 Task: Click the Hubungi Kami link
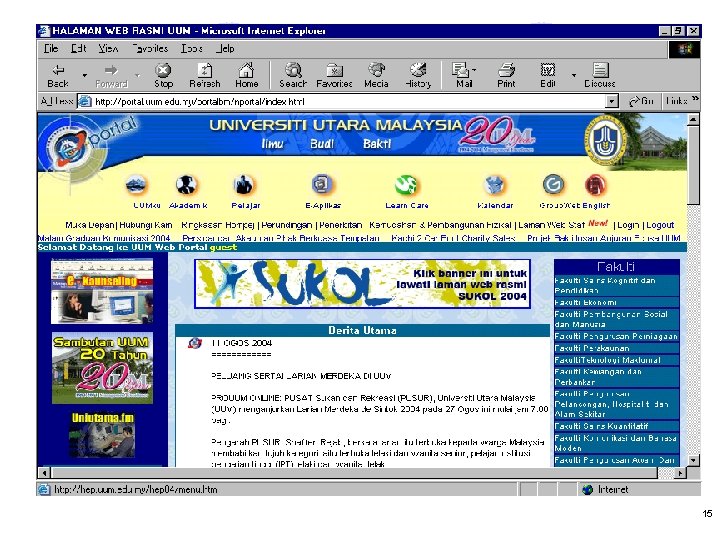146,225
